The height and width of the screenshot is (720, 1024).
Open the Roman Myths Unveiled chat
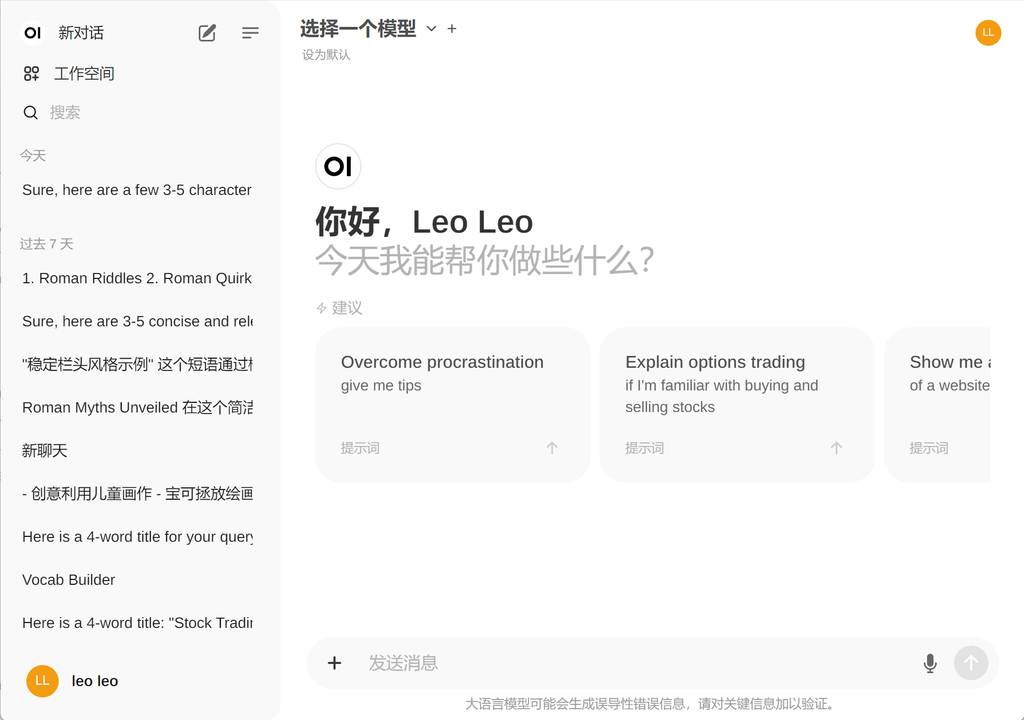[x=137, y=408]
